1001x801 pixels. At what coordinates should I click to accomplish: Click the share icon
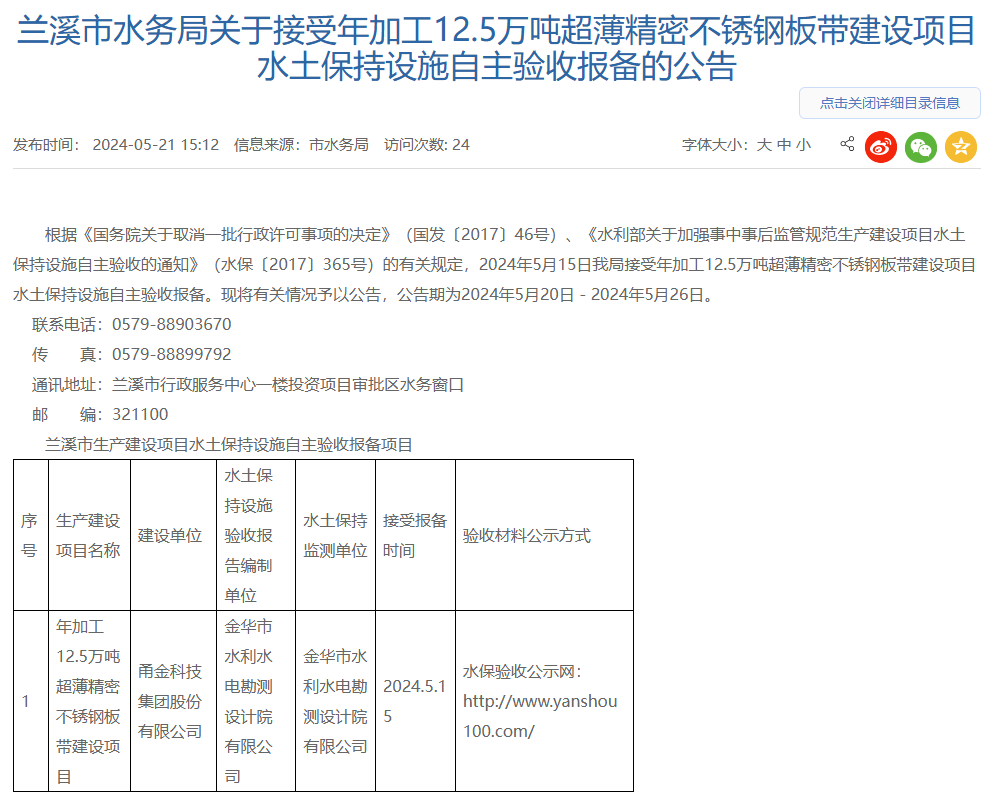click(x=847, y=144)
